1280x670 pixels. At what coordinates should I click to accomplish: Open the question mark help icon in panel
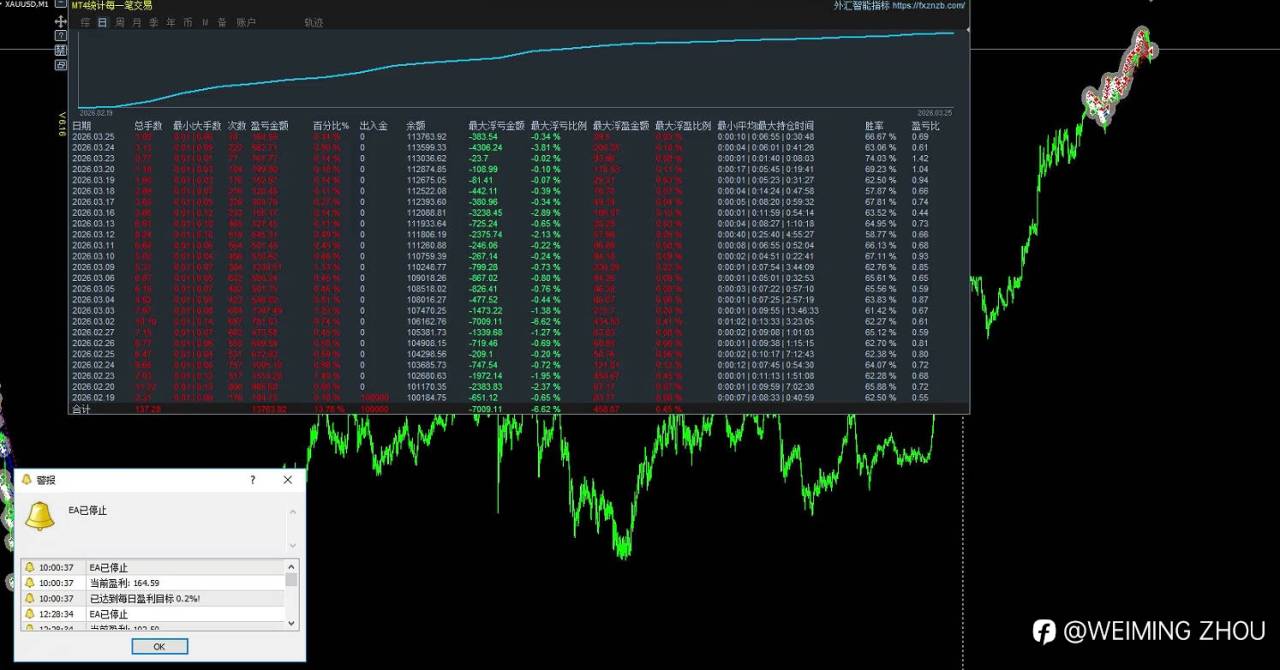[x=61, y=36]
